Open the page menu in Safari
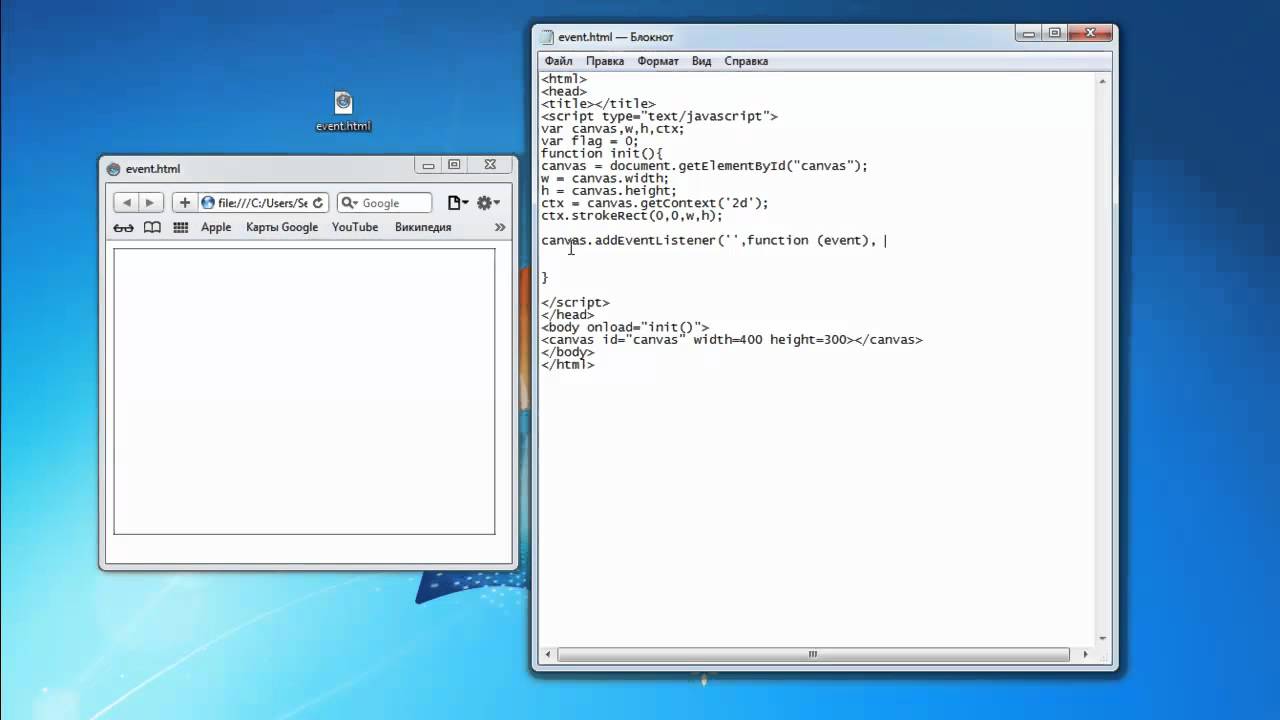 point(458,203)
